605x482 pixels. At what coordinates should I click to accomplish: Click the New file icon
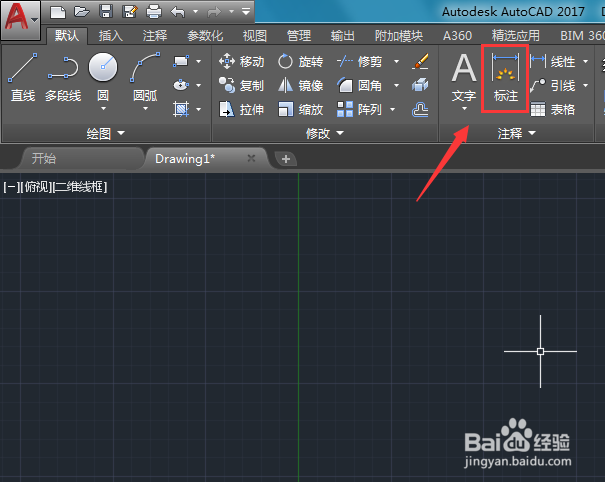pyautogui.click(x=58, y=12)
